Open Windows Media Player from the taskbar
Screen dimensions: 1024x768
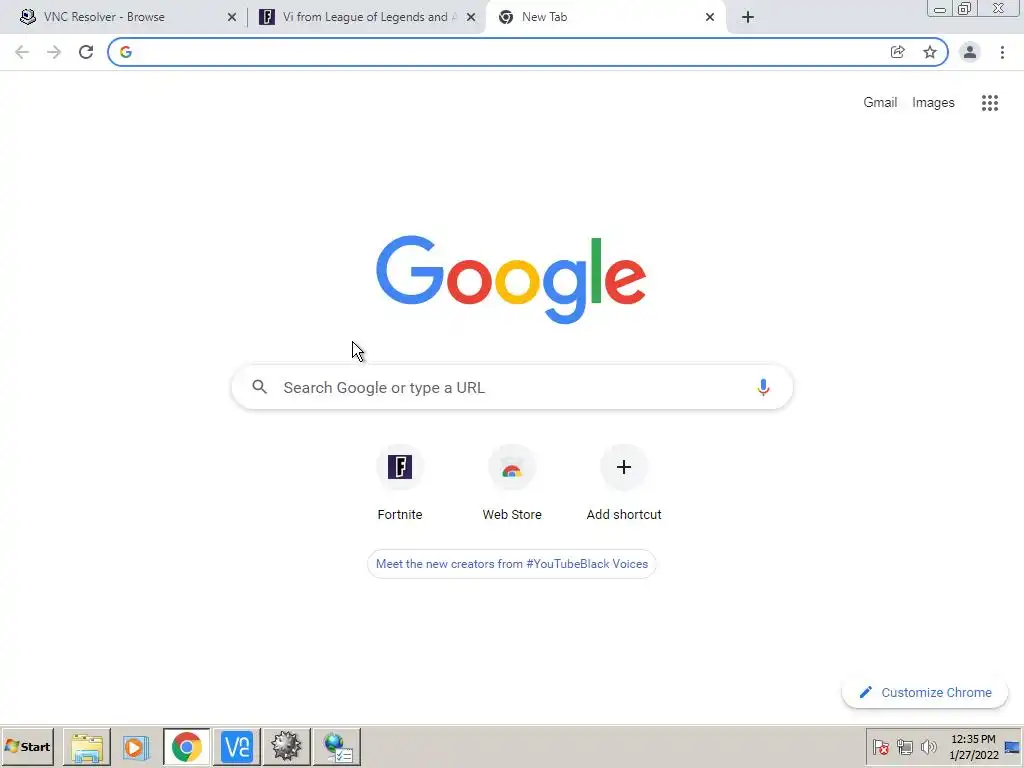pyautogui.click(x=136, y=746)
